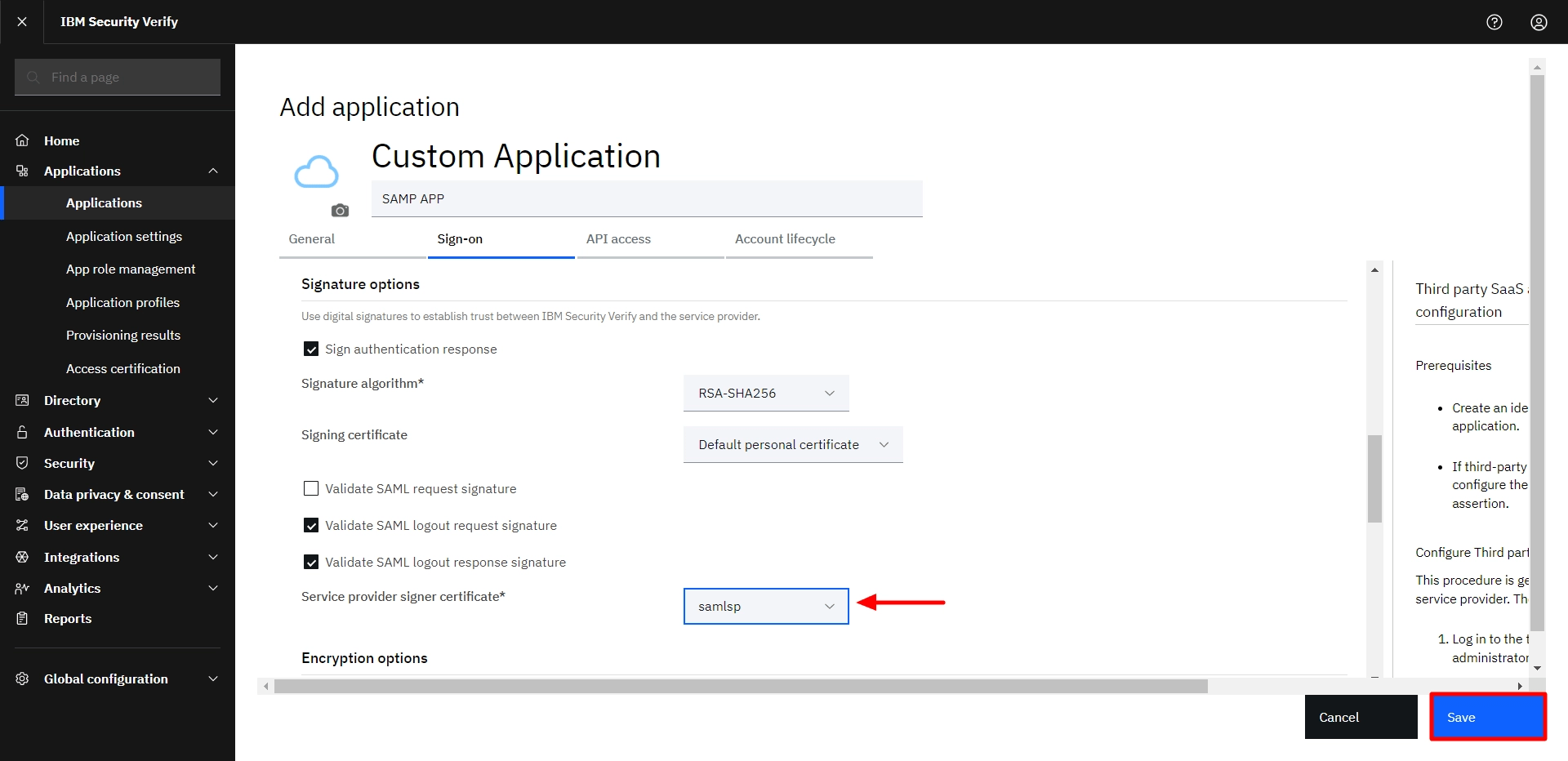The height and width of the screenshot is (761, 1568).
Task: Switch to the Account lifecycle tab
Action: point(784,239)
